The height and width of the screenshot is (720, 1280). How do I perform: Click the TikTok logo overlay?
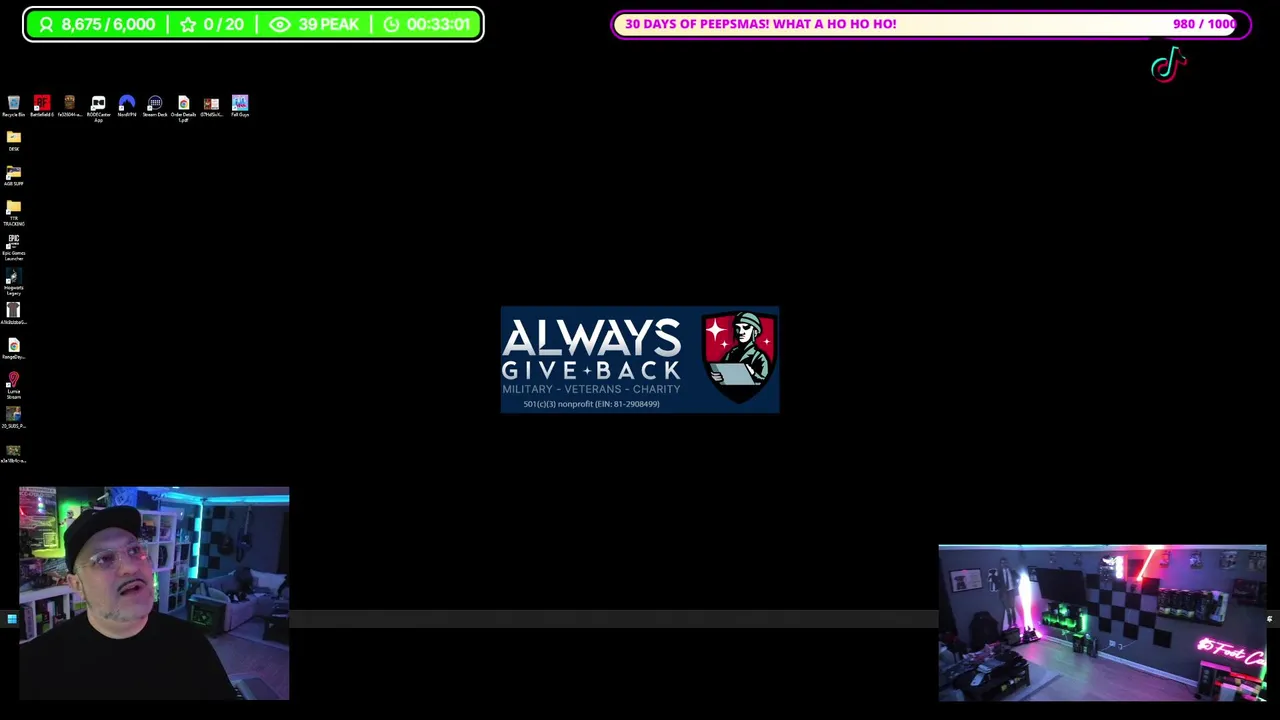(1168, 66)
